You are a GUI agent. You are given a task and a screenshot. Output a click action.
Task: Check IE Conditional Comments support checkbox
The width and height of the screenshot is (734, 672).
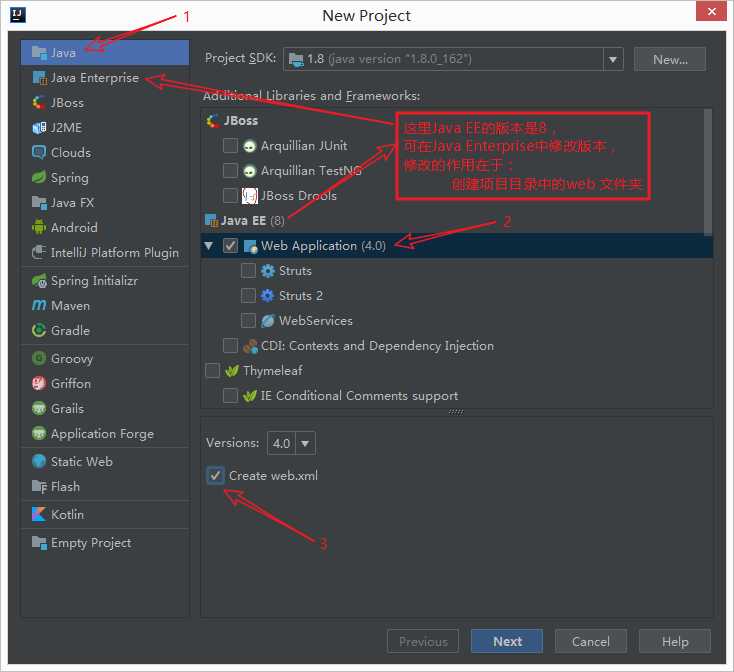click(230, 395)
